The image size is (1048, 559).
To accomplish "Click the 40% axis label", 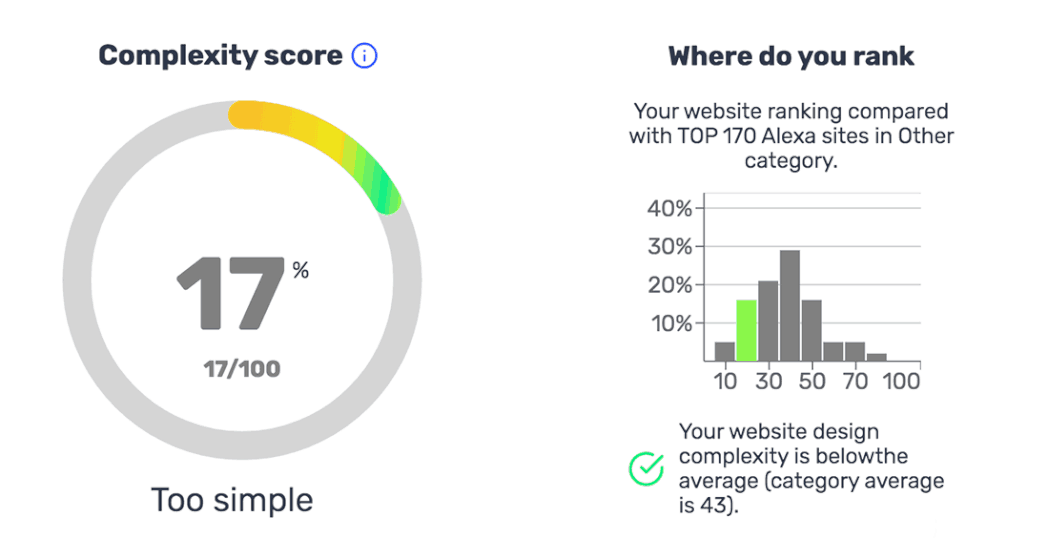I will 669,209.
